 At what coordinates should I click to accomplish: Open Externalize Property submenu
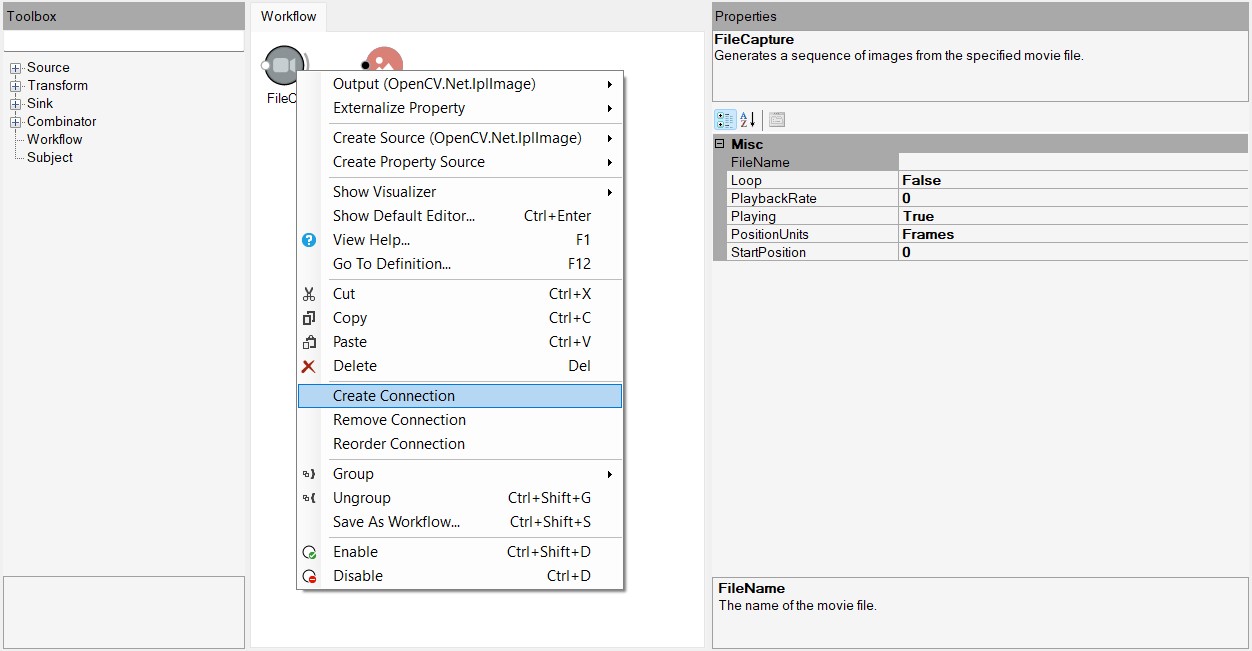tap(460, 108)
